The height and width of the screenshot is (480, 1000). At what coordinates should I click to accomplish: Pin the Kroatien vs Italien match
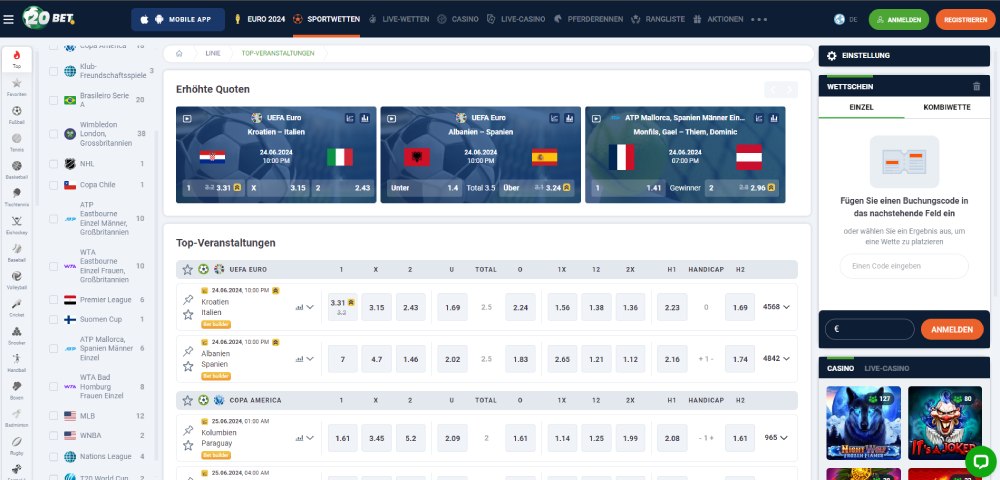188,299
